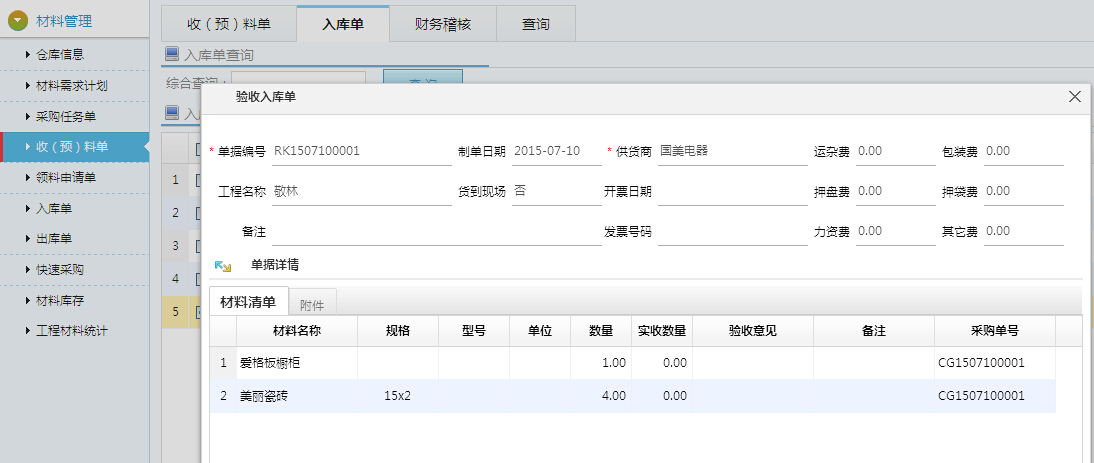The image size is (1094, 463).
Task: Open the 附件 tab in the dialog
Action: [314, 302]
